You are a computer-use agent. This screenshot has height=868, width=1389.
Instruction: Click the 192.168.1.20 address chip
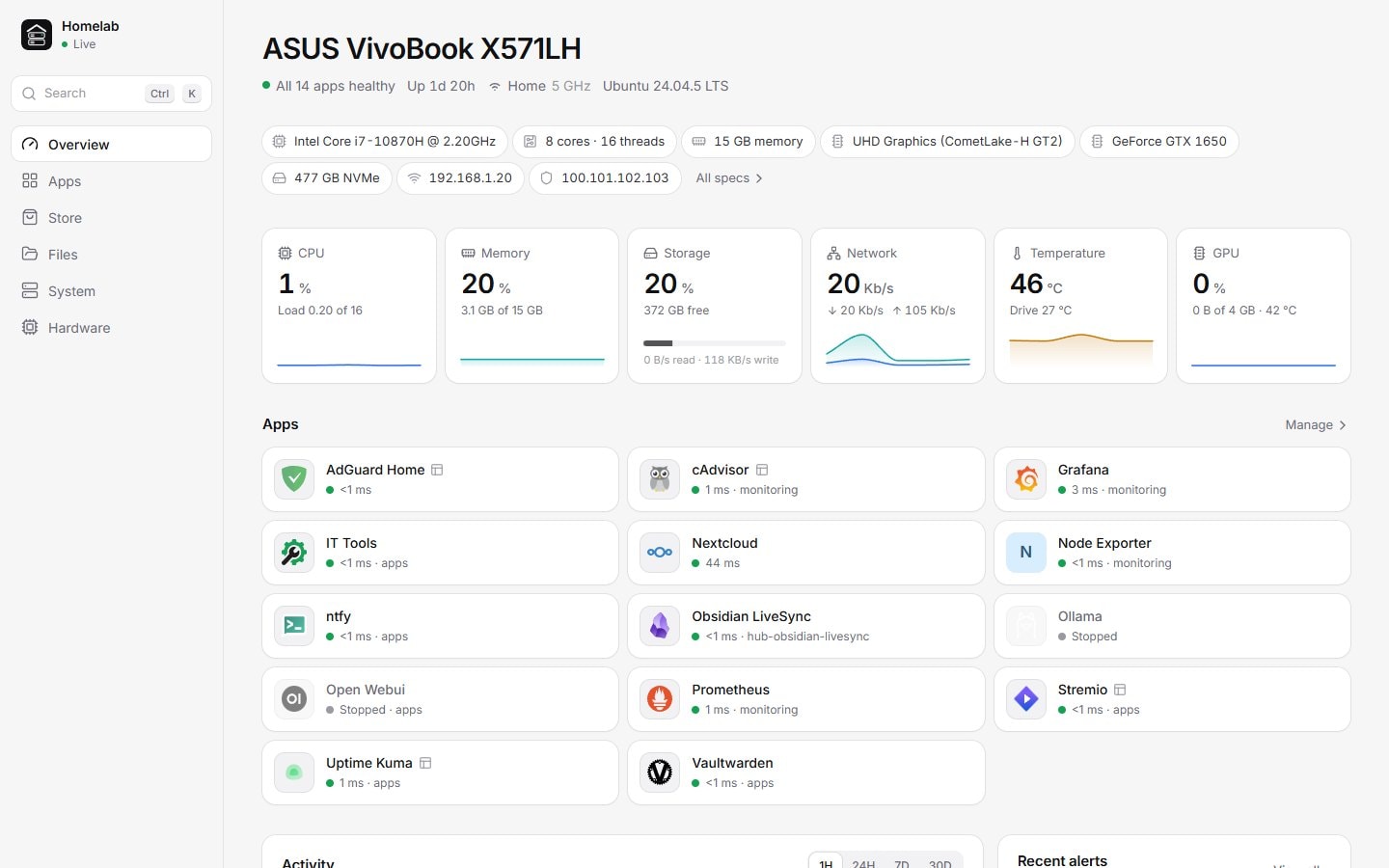pyautogui.click(x=461, y=178)
